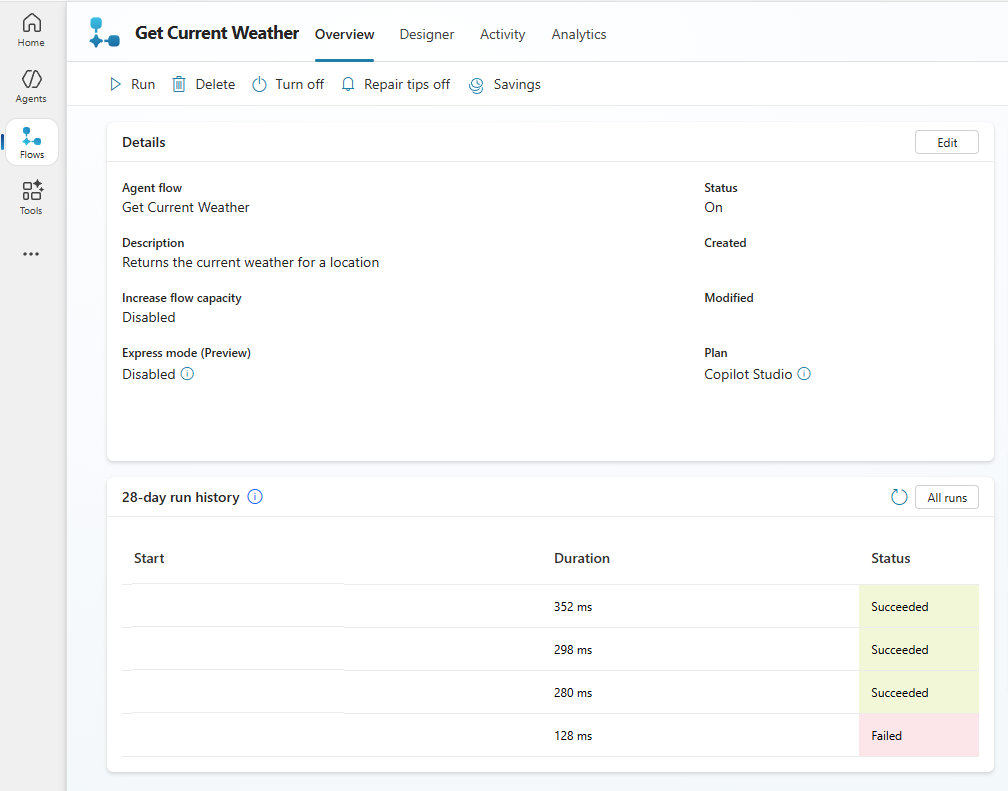The width and height of the screenshot is (1008, 791).
Task: Open the Savings label
Action: tap(517, 84)
